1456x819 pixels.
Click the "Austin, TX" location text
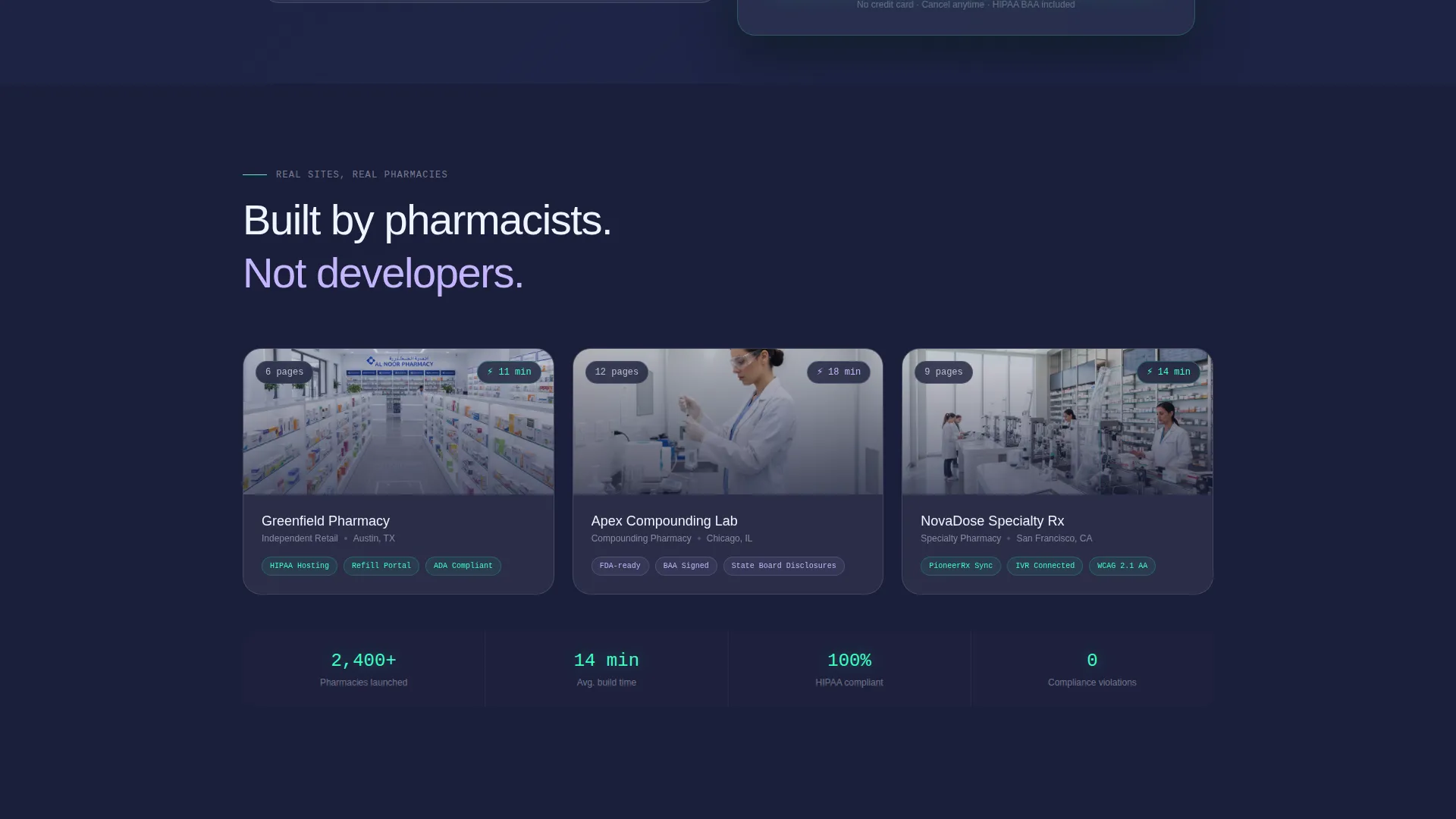[x=374, y=538]
